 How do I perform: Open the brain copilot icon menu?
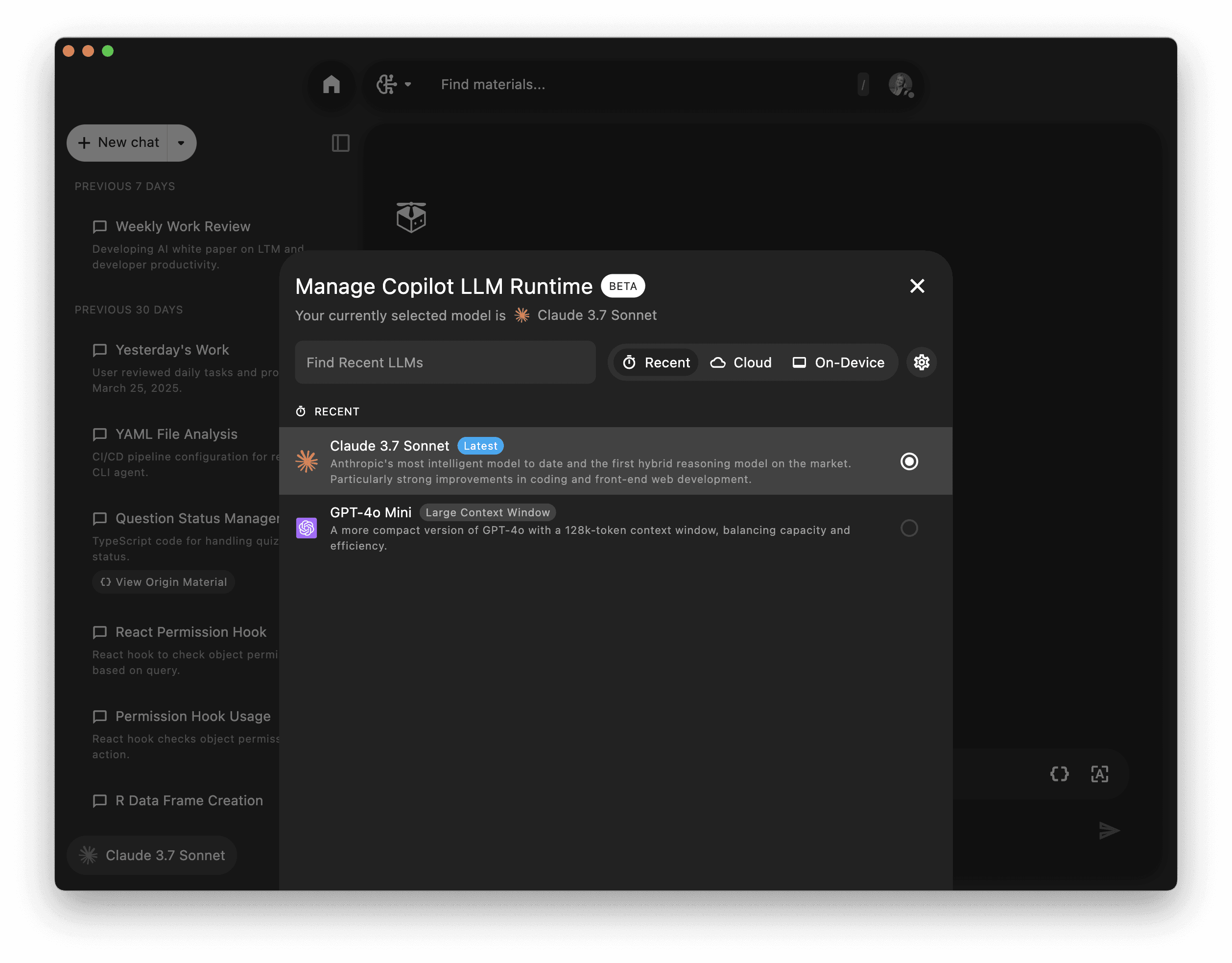pyautogui.click(x=387, y=85)
